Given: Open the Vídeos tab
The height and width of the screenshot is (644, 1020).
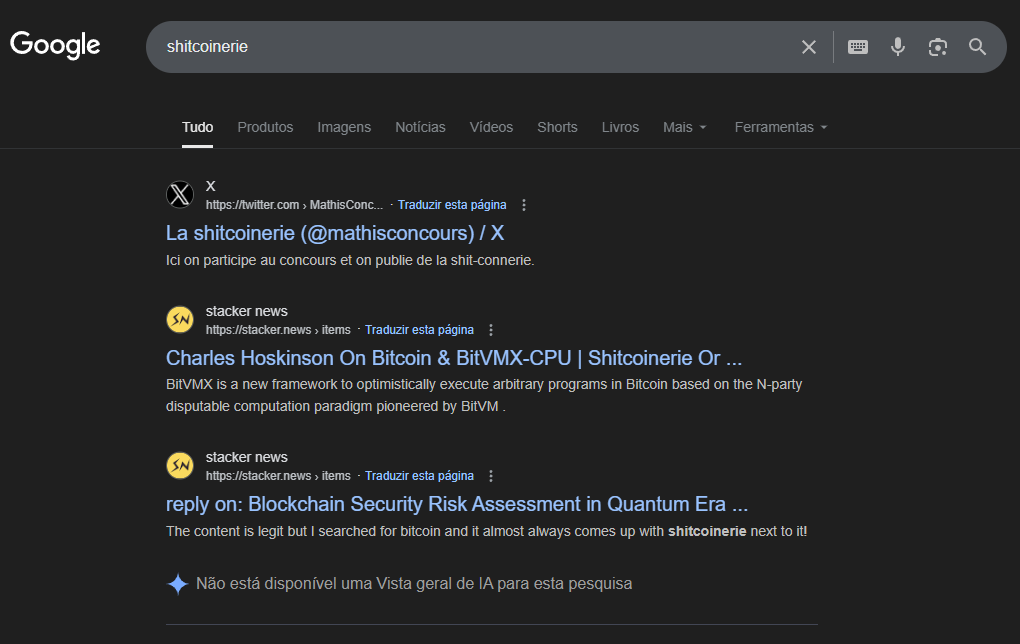Looking at the screenshot, I should coord(491,127).
